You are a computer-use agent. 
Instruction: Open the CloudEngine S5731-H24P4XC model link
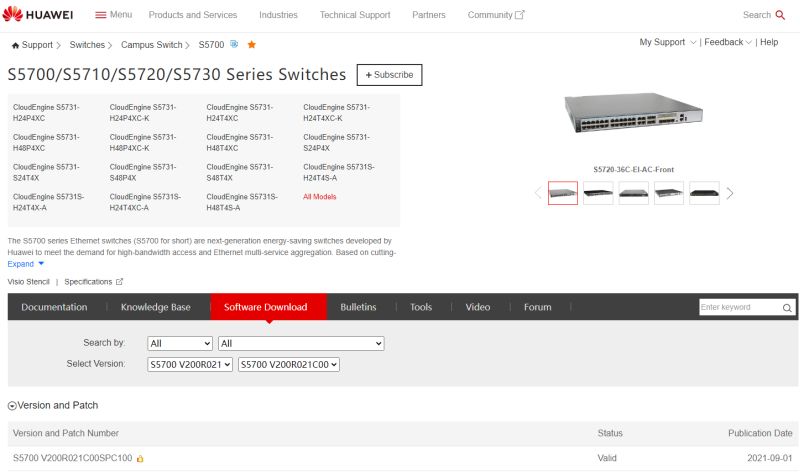click(46, 113)
